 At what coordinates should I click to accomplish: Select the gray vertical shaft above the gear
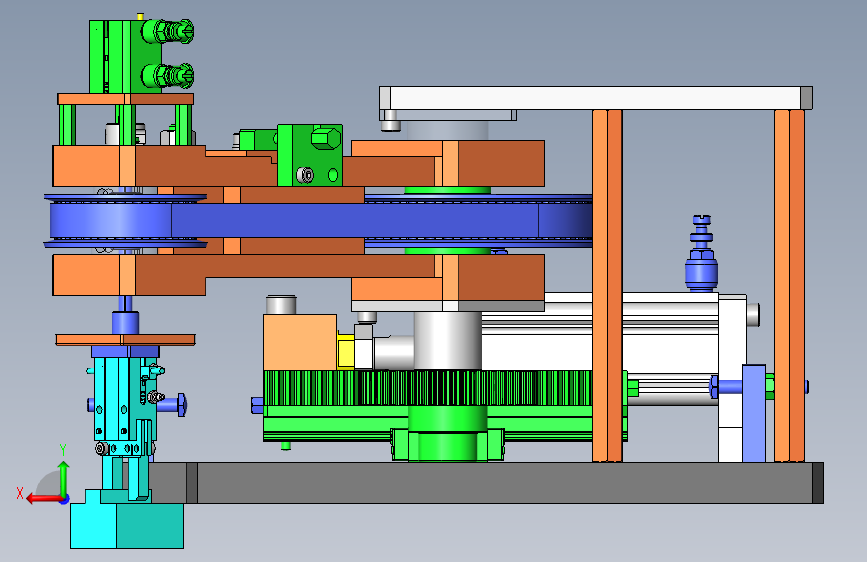447,340
